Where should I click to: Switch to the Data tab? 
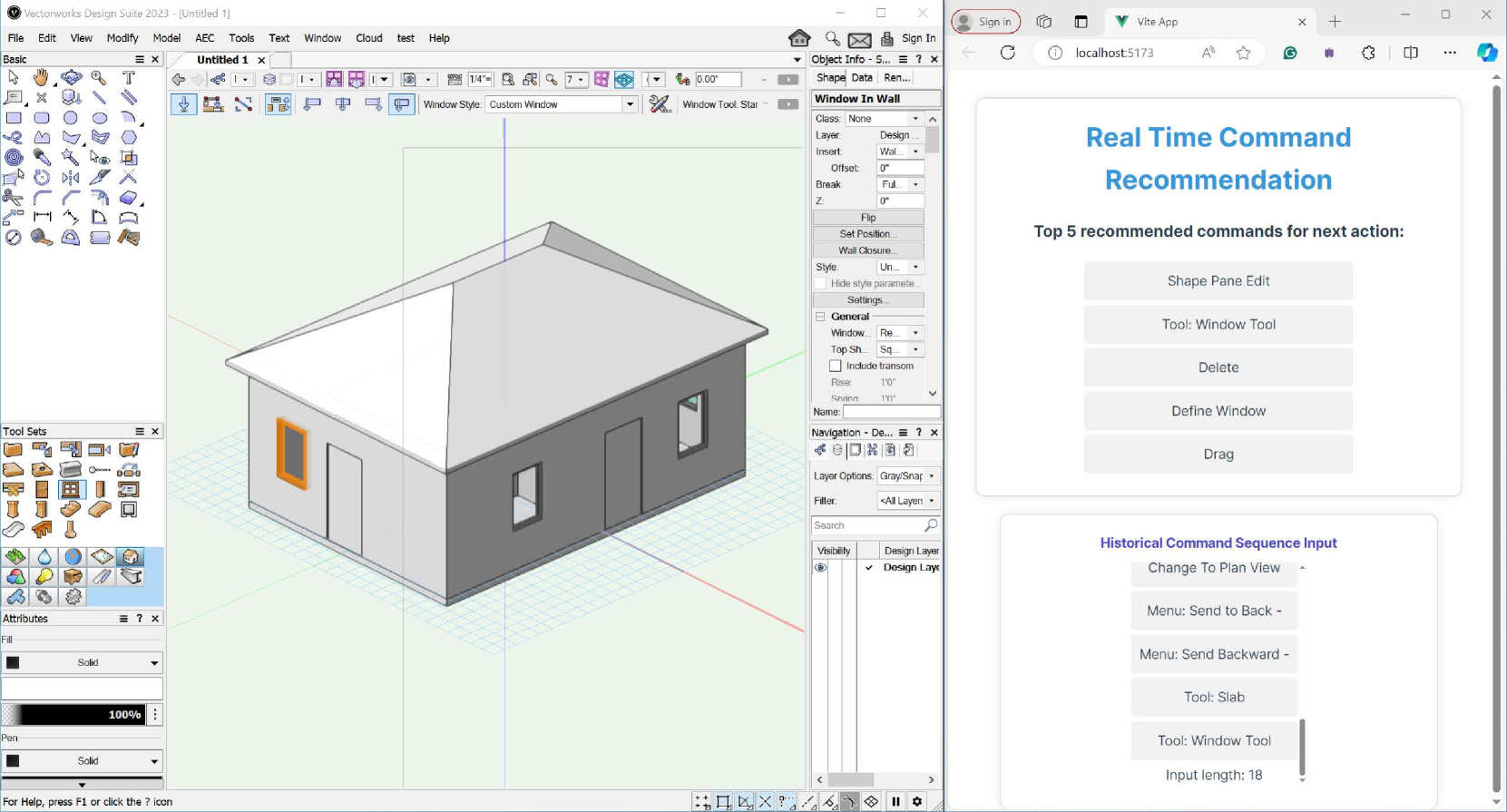(x=862, y=78)
